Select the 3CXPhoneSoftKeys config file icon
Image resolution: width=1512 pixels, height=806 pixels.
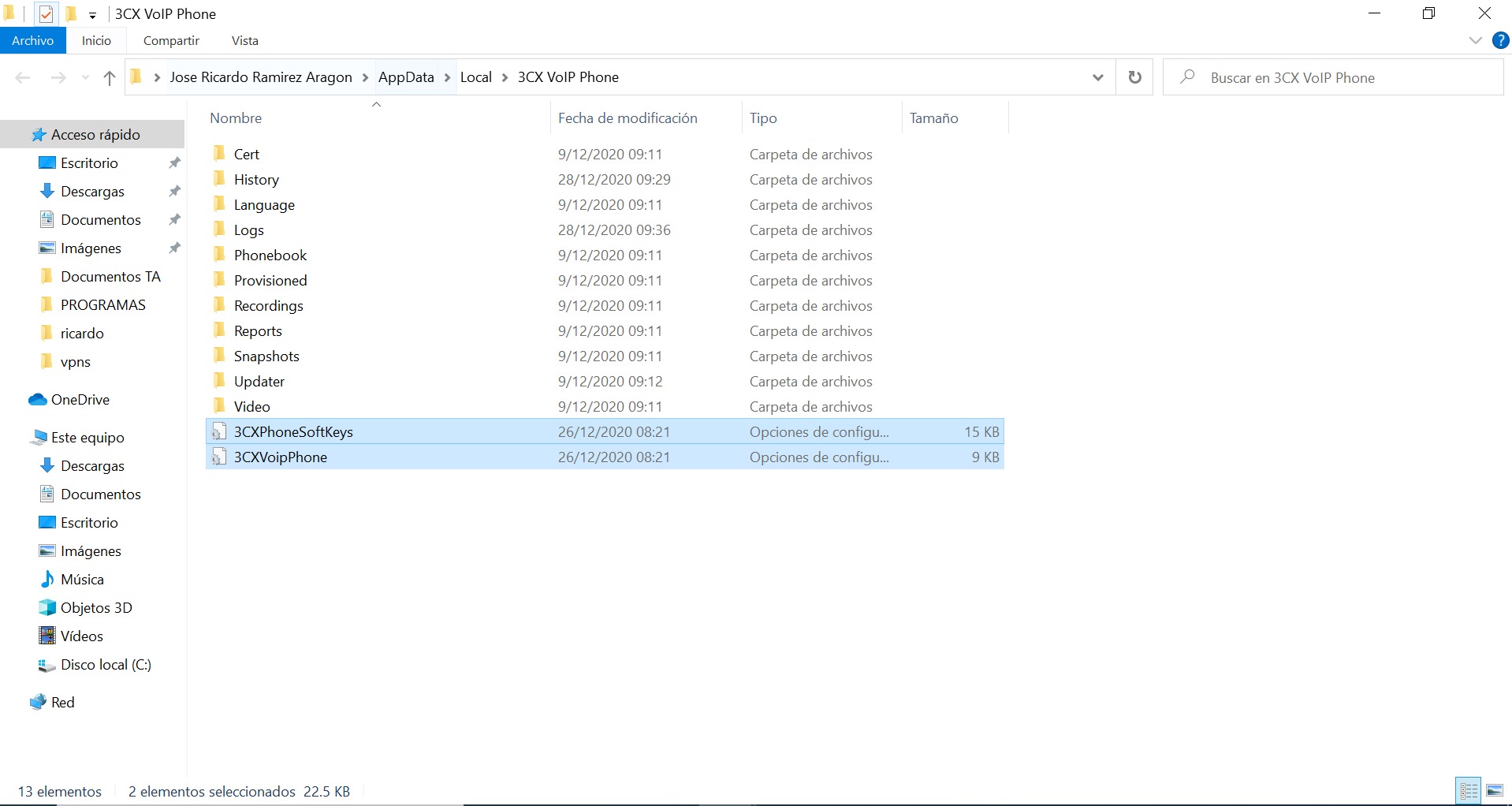[x=219, y=431]
